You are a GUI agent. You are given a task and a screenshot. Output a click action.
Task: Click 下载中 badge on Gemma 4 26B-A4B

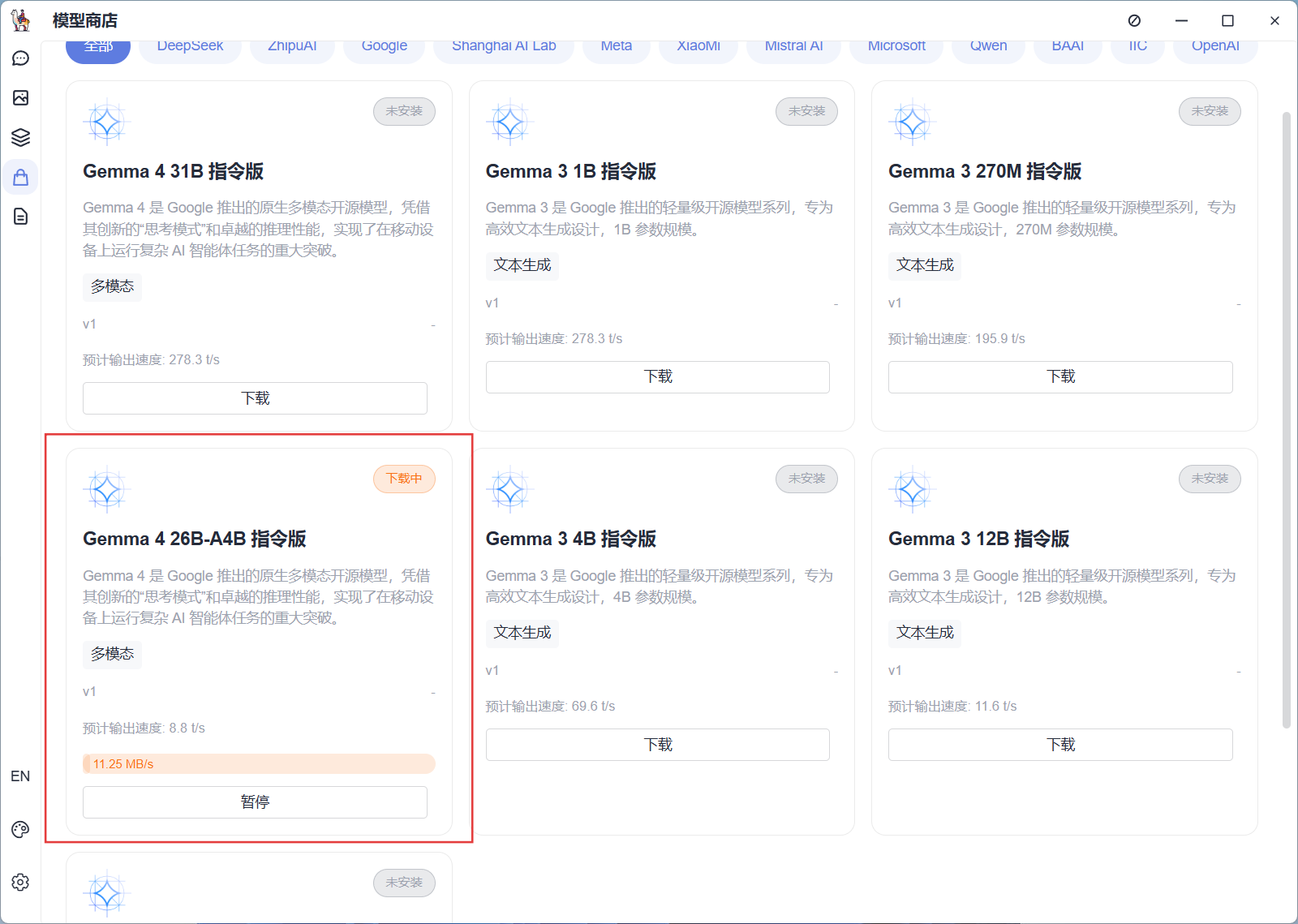pyautogui.click(x=404, y=479)
